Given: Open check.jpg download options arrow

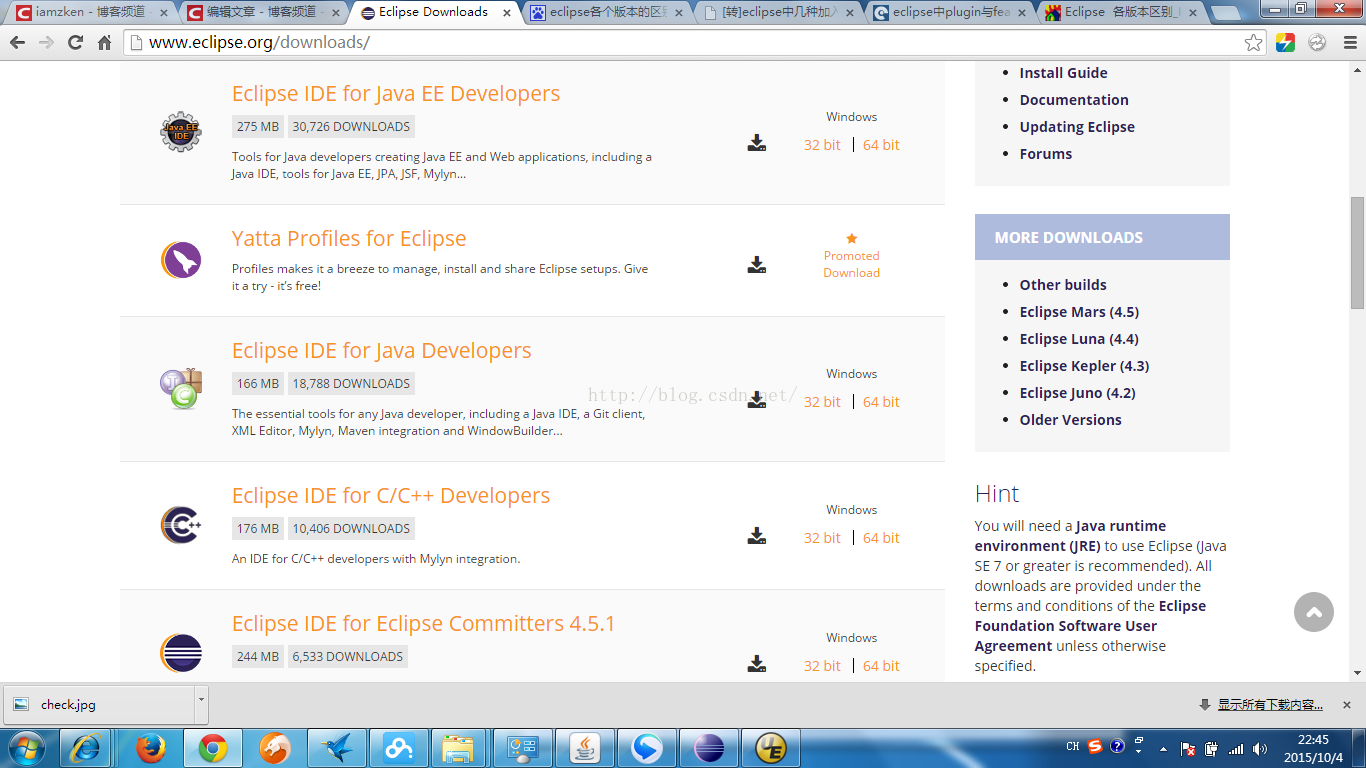Looking at the screenshot, I should 201,704.
